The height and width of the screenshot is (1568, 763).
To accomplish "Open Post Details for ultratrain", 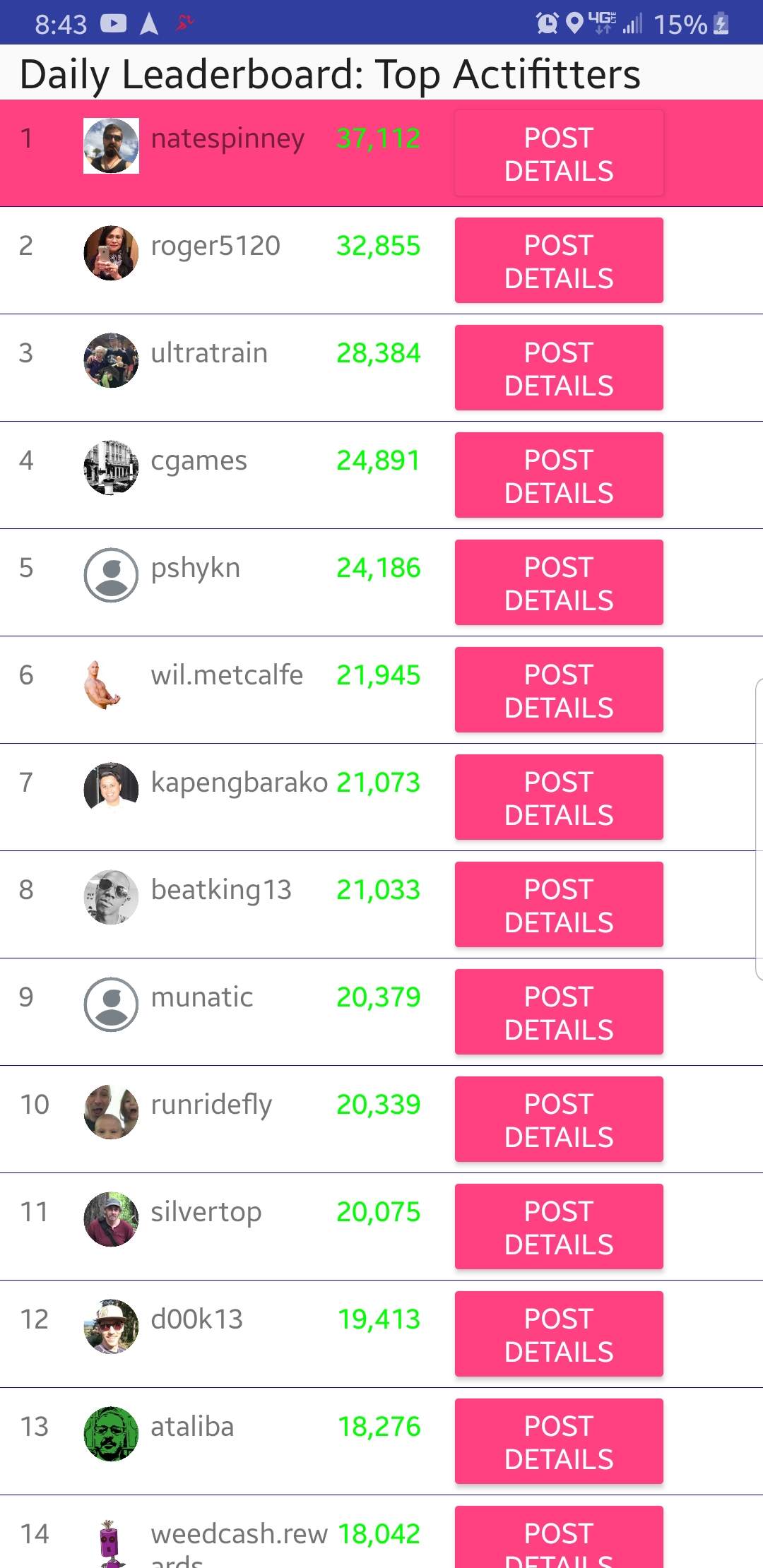I will [x=559, y=368].
